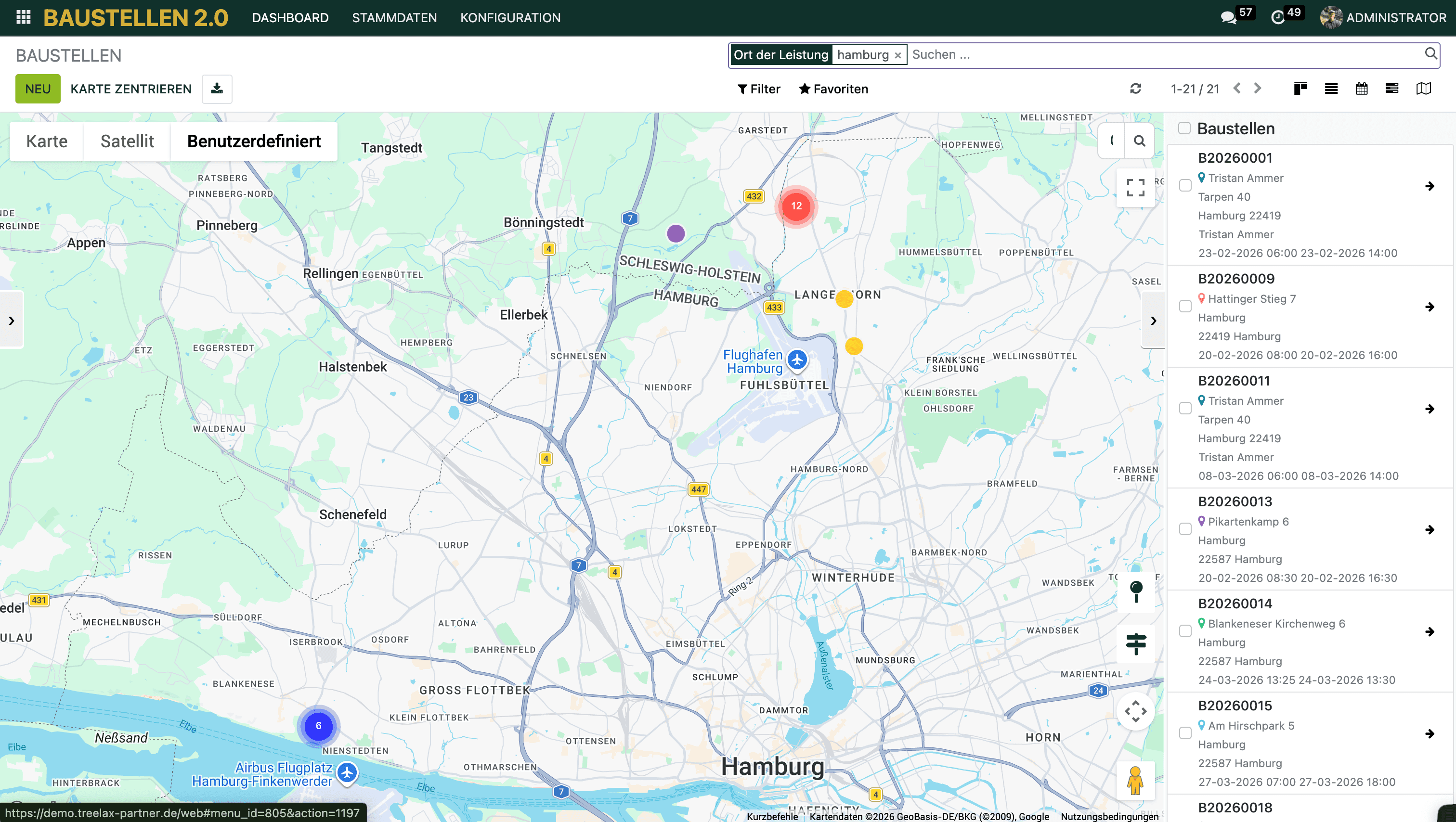Check the Baustellen select-all checkbox
This screenshot has width=1456, height=822.
point(1184,128)
